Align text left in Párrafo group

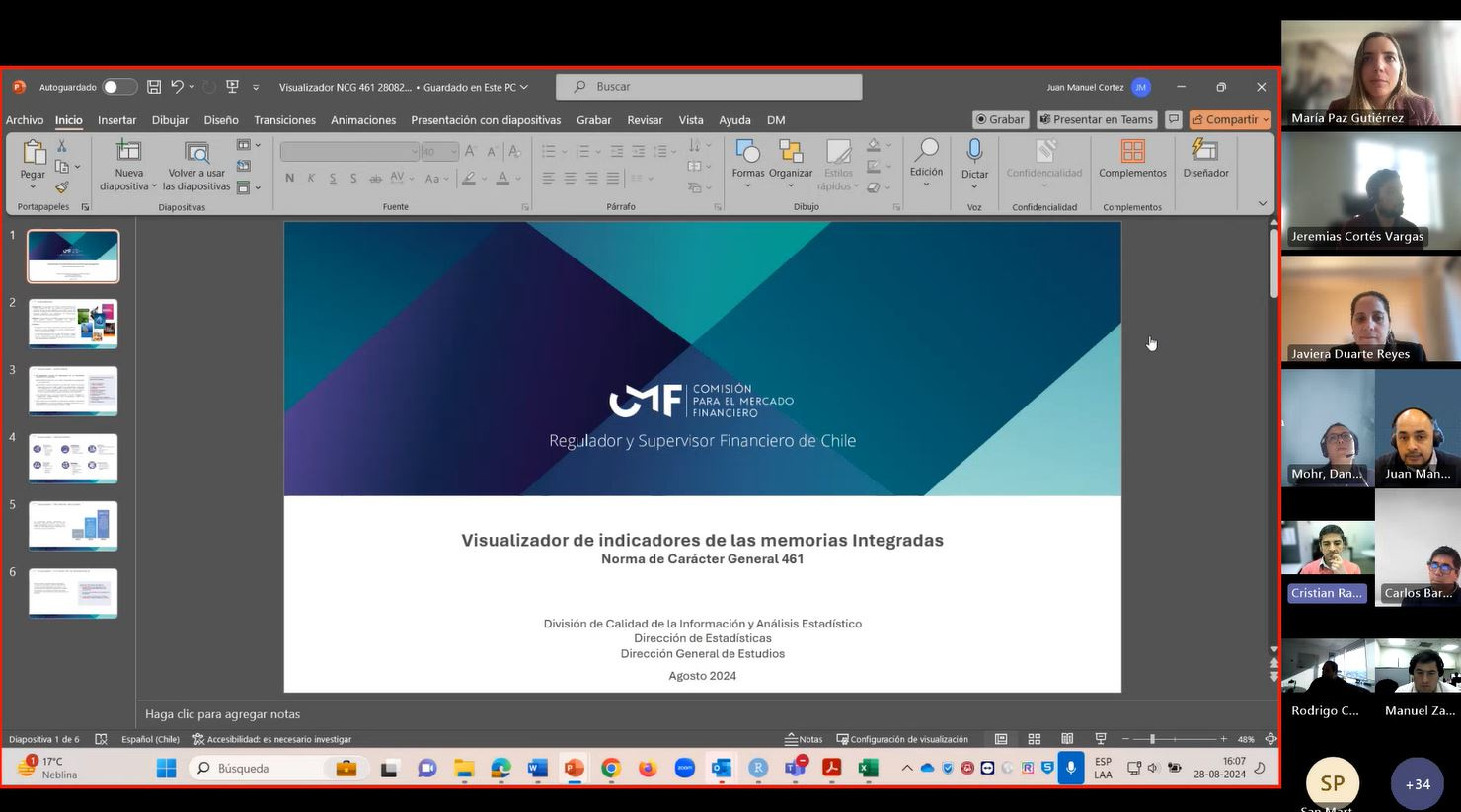click(x=549, y=179)
